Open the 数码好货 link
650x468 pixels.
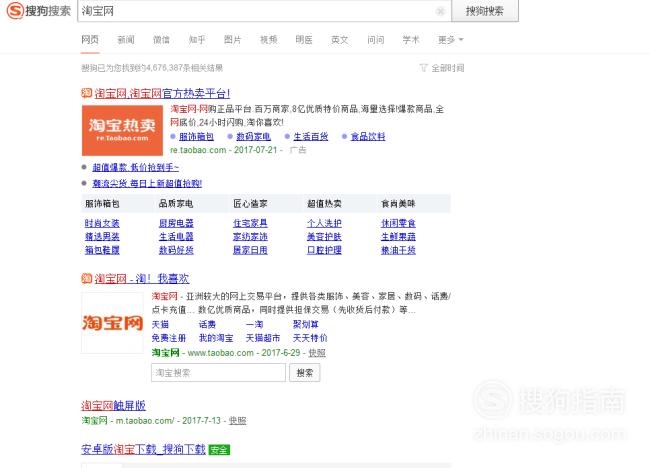[x=176, y=250]
